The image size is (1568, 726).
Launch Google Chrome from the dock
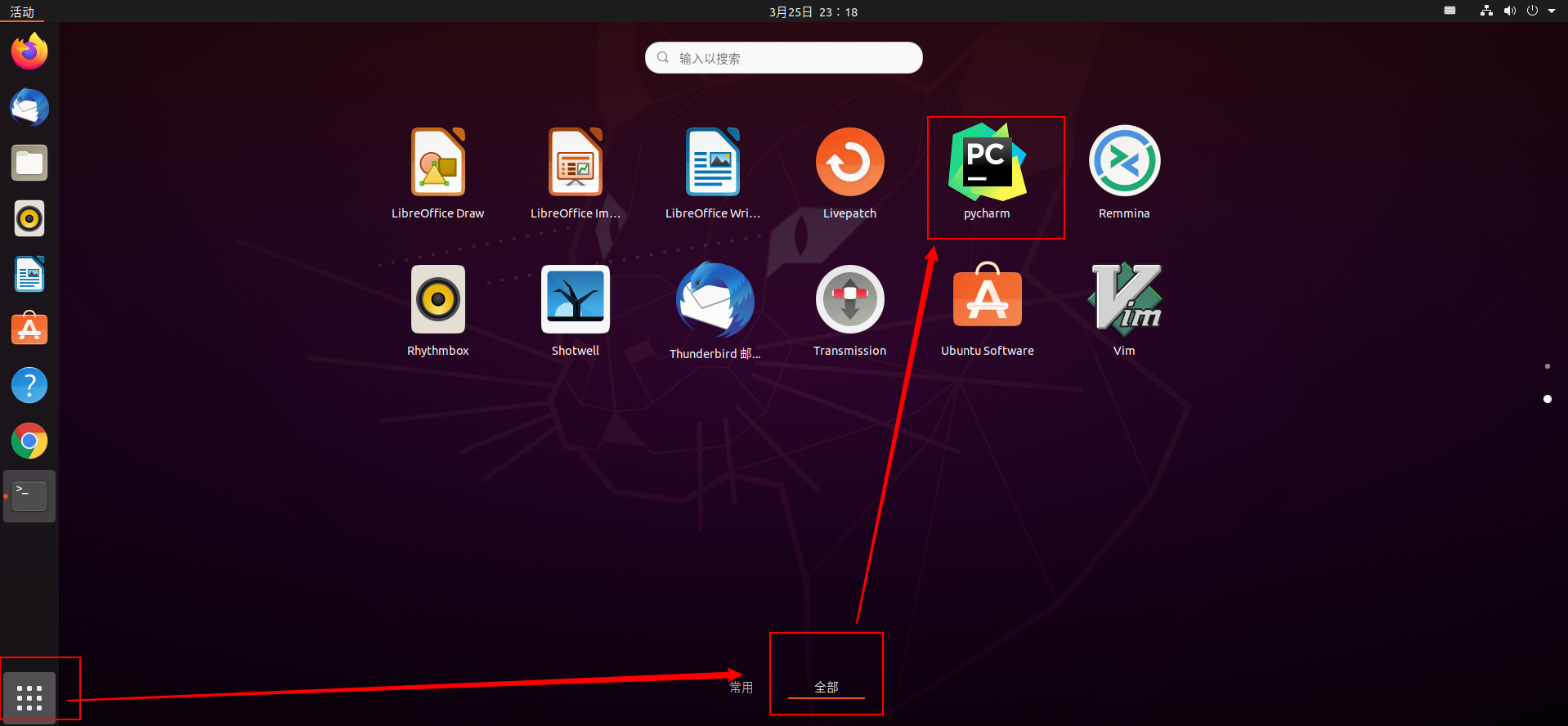[29, 441]
